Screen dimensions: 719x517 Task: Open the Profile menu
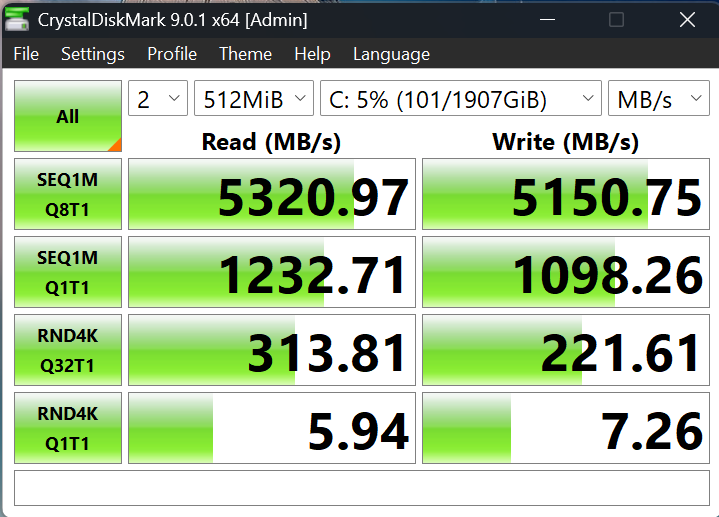pos(172,54)
